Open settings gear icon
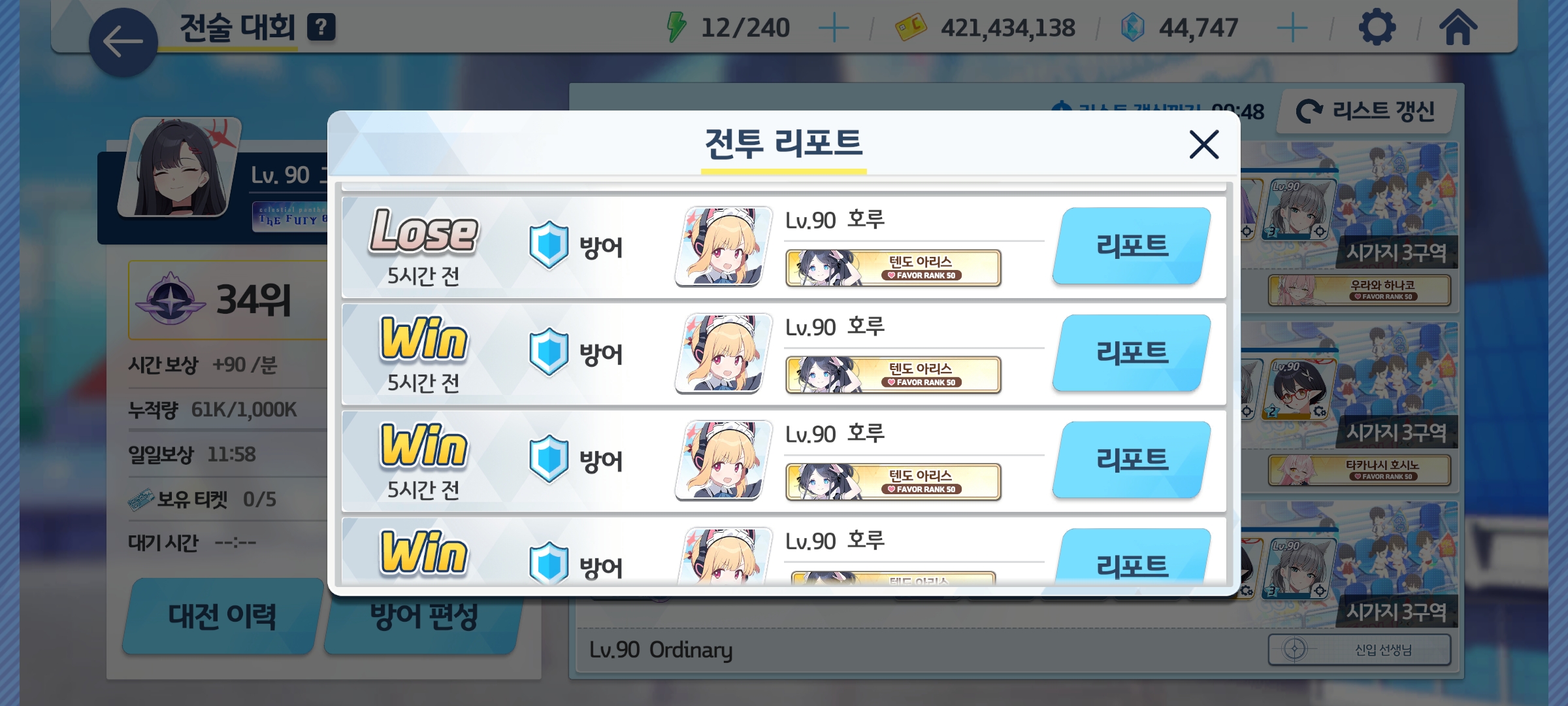1568x706 pixels. click(x=1377, y=28)
